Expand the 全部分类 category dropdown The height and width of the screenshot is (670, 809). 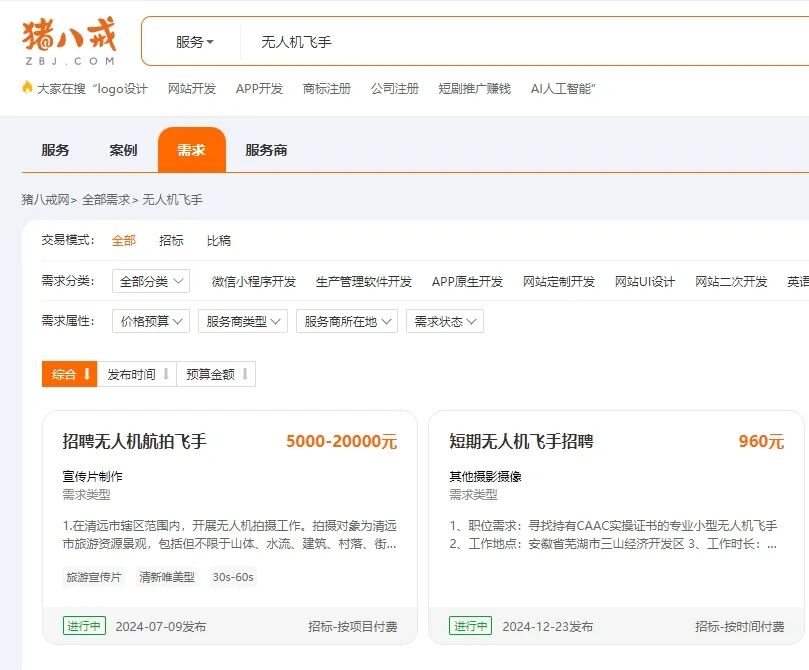150,281
